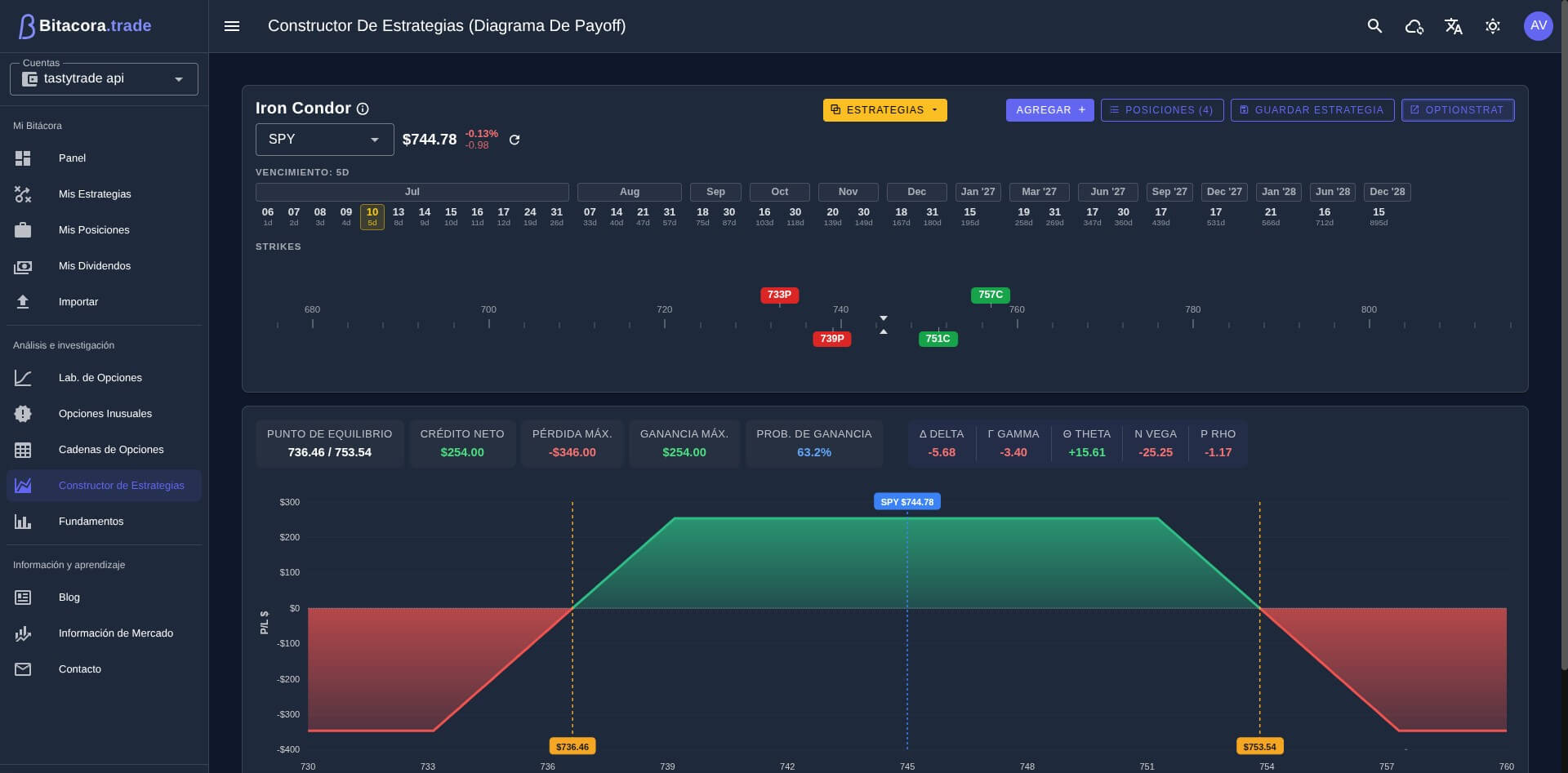Click the Bitacora.trade logo
This screenshot has height=773, width=1568.
(85, 26)
